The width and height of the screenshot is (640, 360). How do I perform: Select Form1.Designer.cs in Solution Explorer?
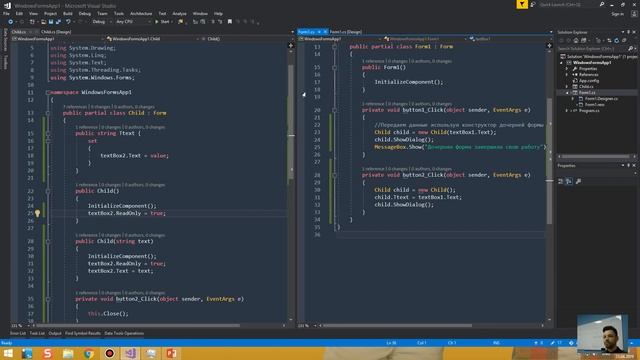tap(601, 99)
